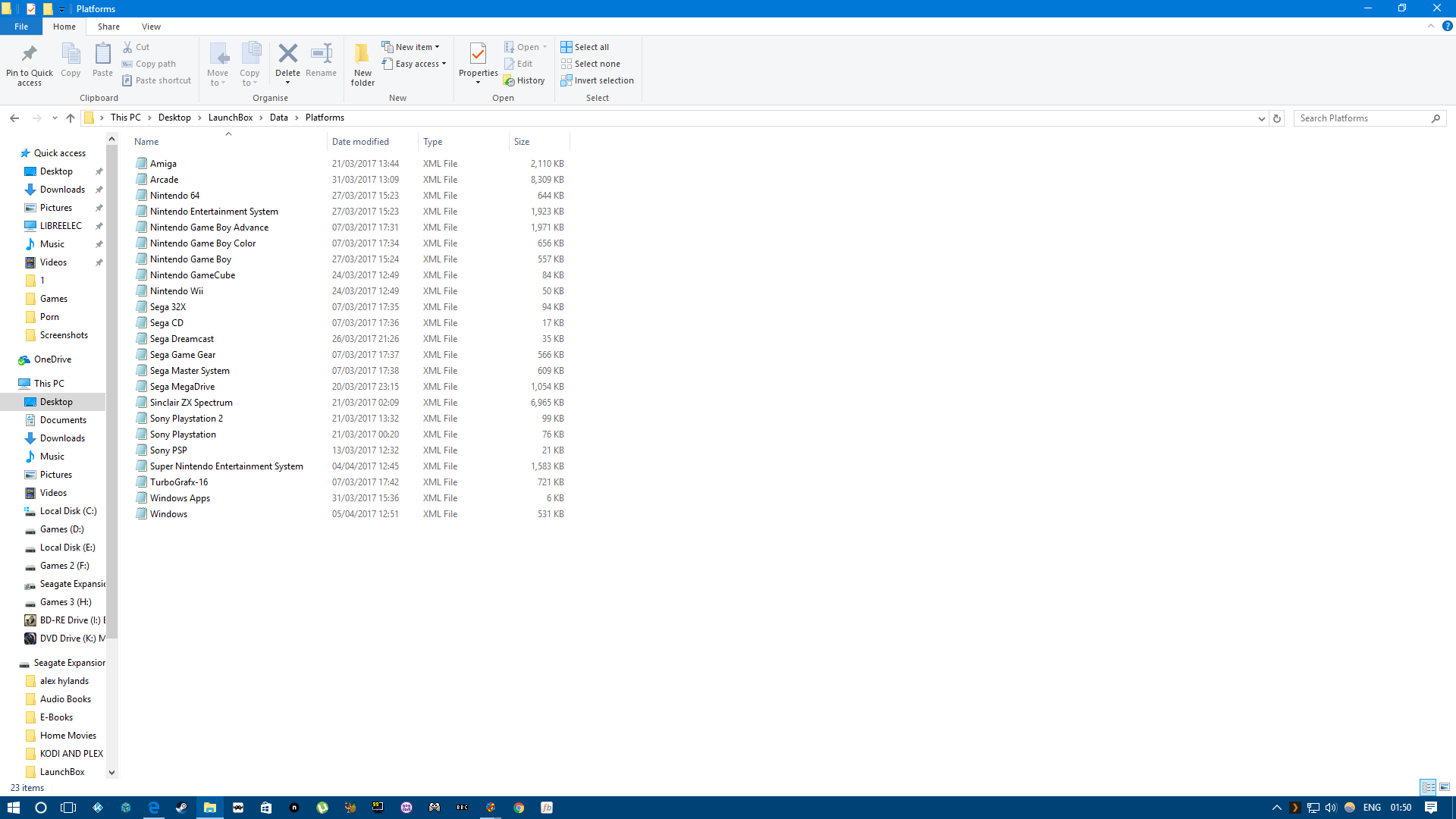Open Task View in taskbar
The image size is (1456, 819).
68,808
